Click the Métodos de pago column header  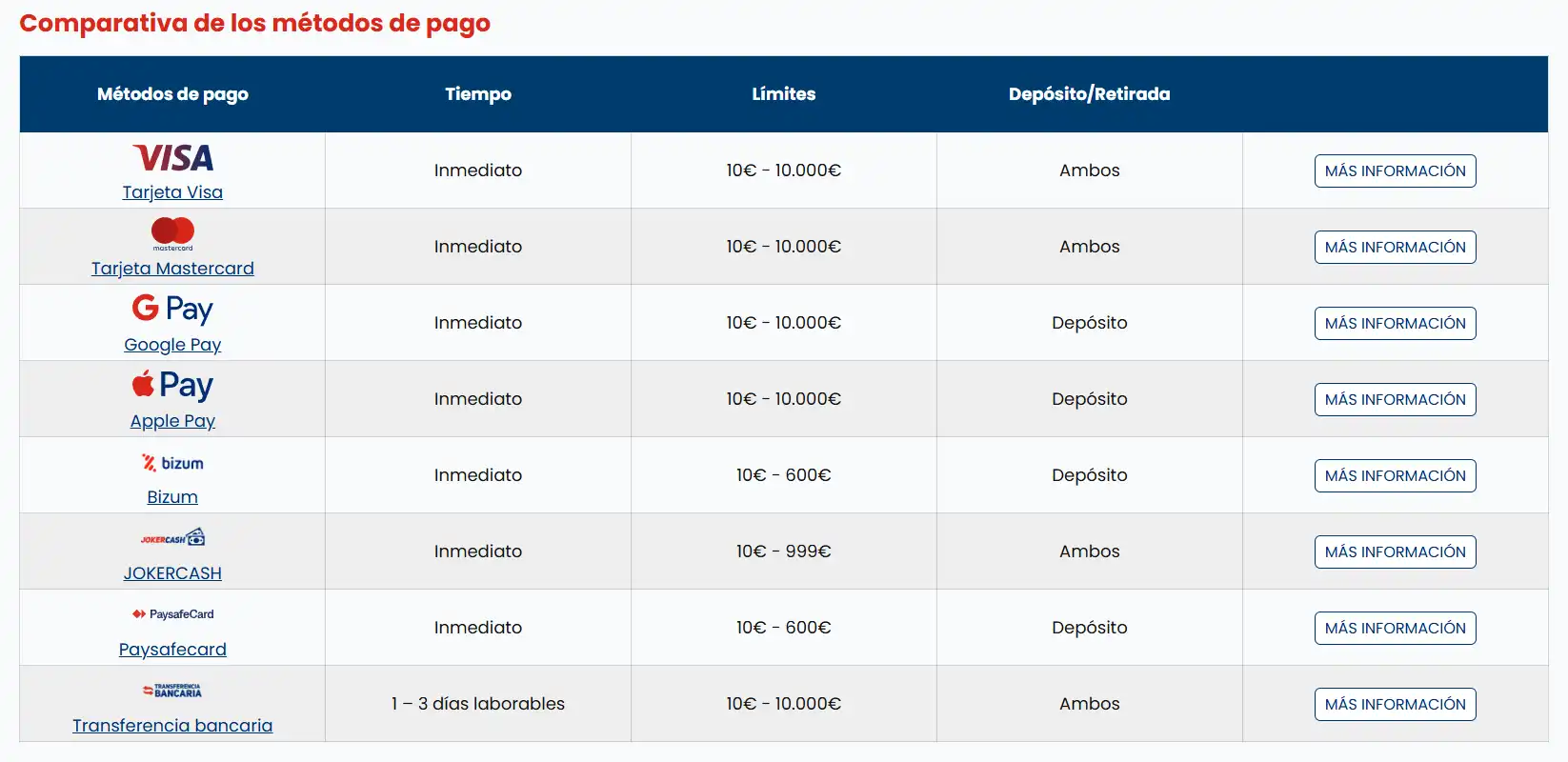pos(172,94)
